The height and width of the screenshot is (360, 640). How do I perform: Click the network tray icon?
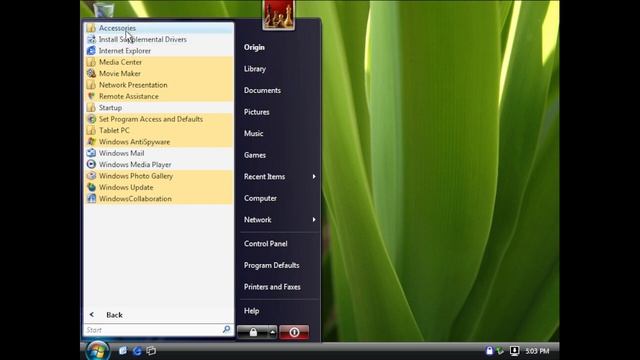[500, 351]
